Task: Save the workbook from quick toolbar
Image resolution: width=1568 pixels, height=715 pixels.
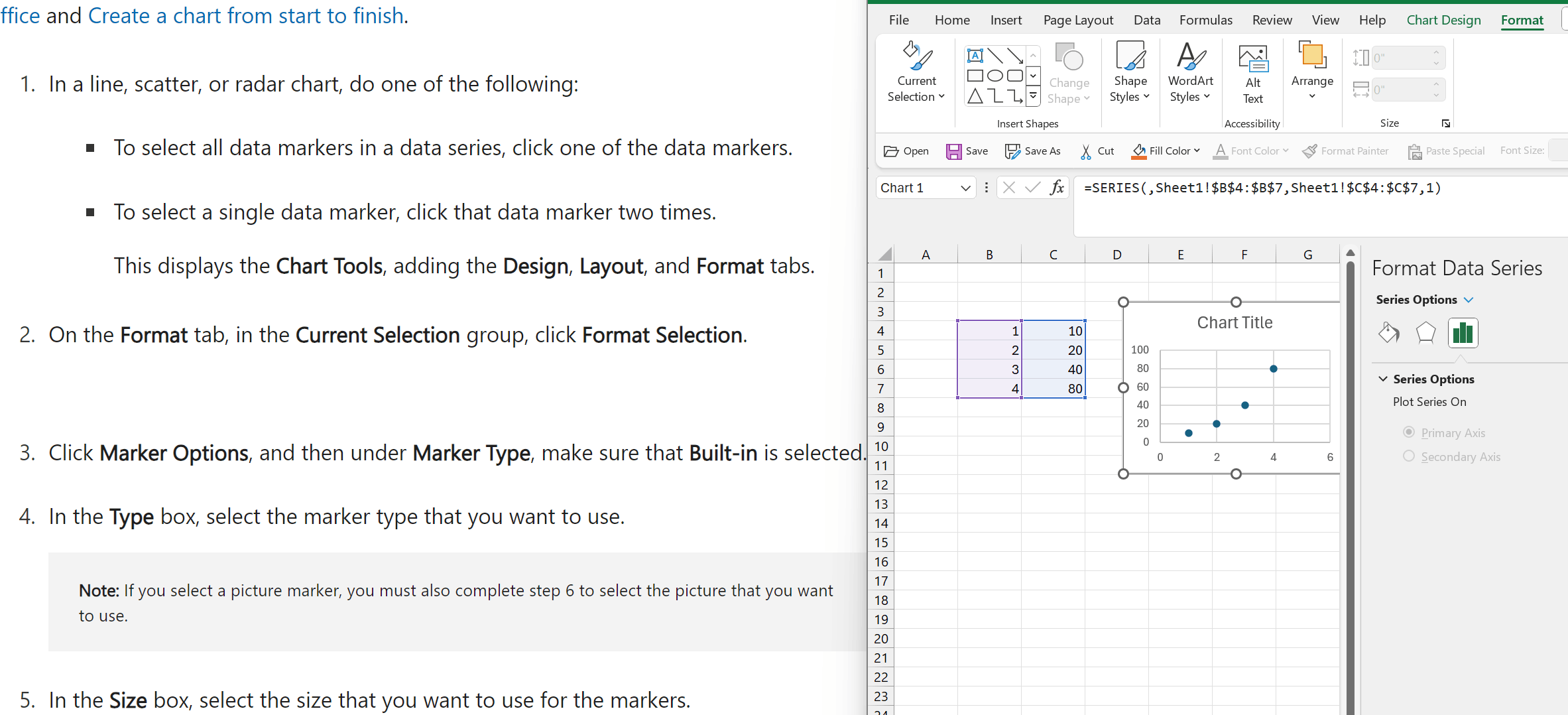Action: 967,151
